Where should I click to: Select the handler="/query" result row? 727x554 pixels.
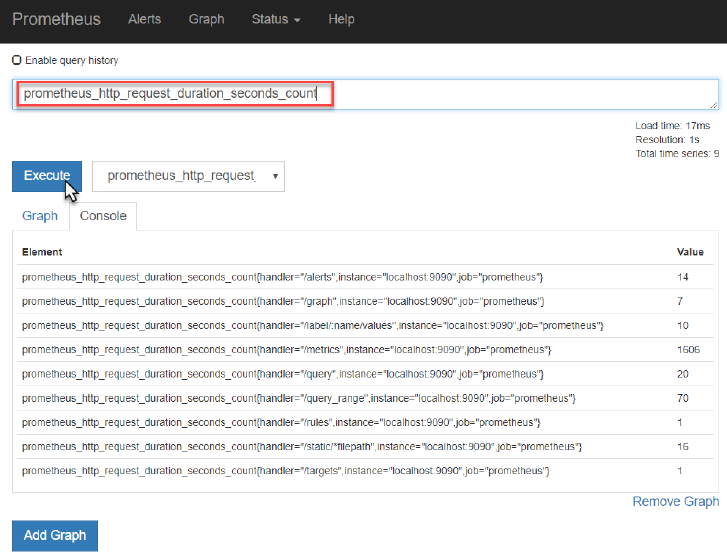coord(365,374)
